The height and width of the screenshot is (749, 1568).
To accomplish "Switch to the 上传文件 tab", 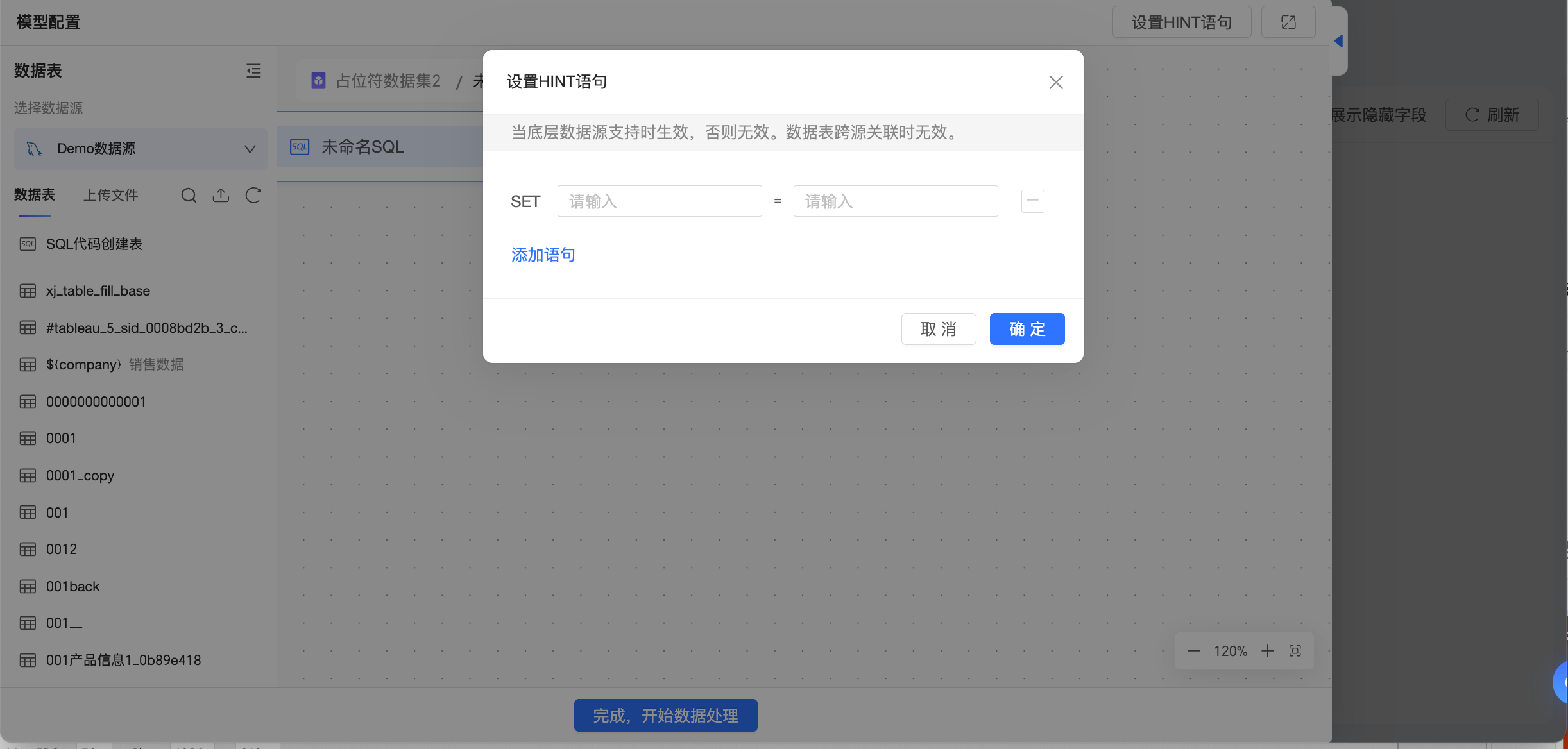I will coord(110,195).
